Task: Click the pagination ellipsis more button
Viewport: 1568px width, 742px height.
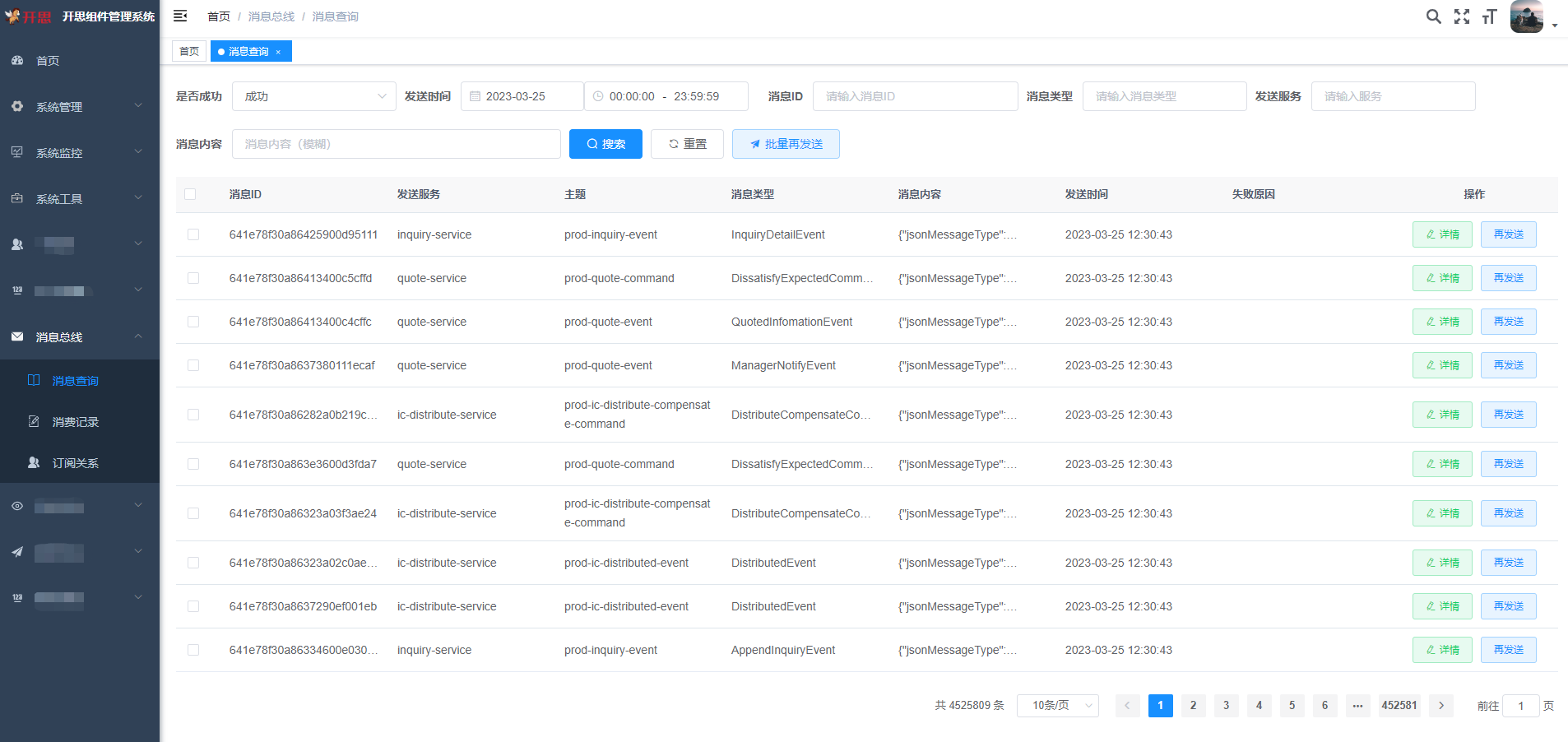Action: point(1358,706)
